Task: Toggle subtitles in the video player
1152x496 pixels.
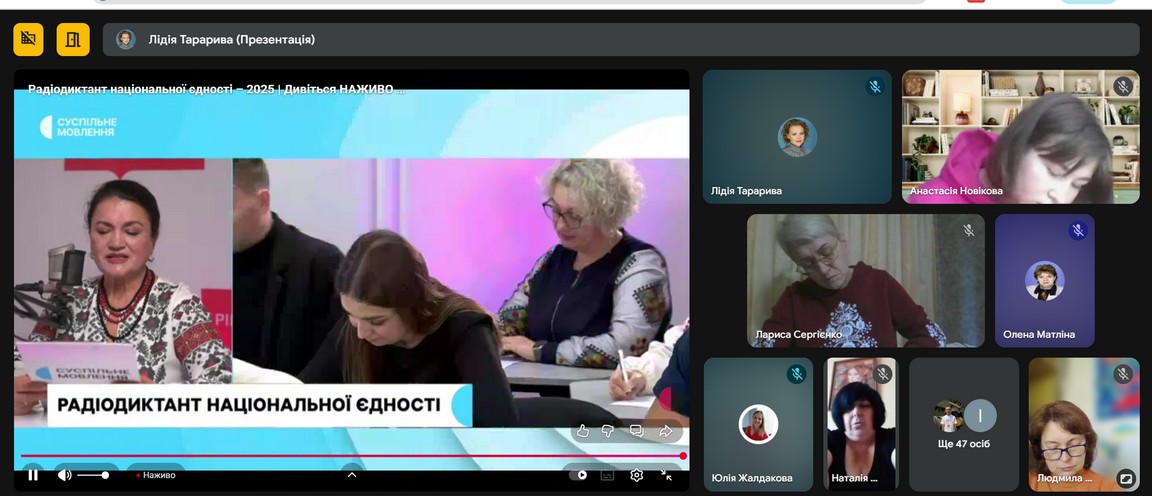Action: coord(607,475)
